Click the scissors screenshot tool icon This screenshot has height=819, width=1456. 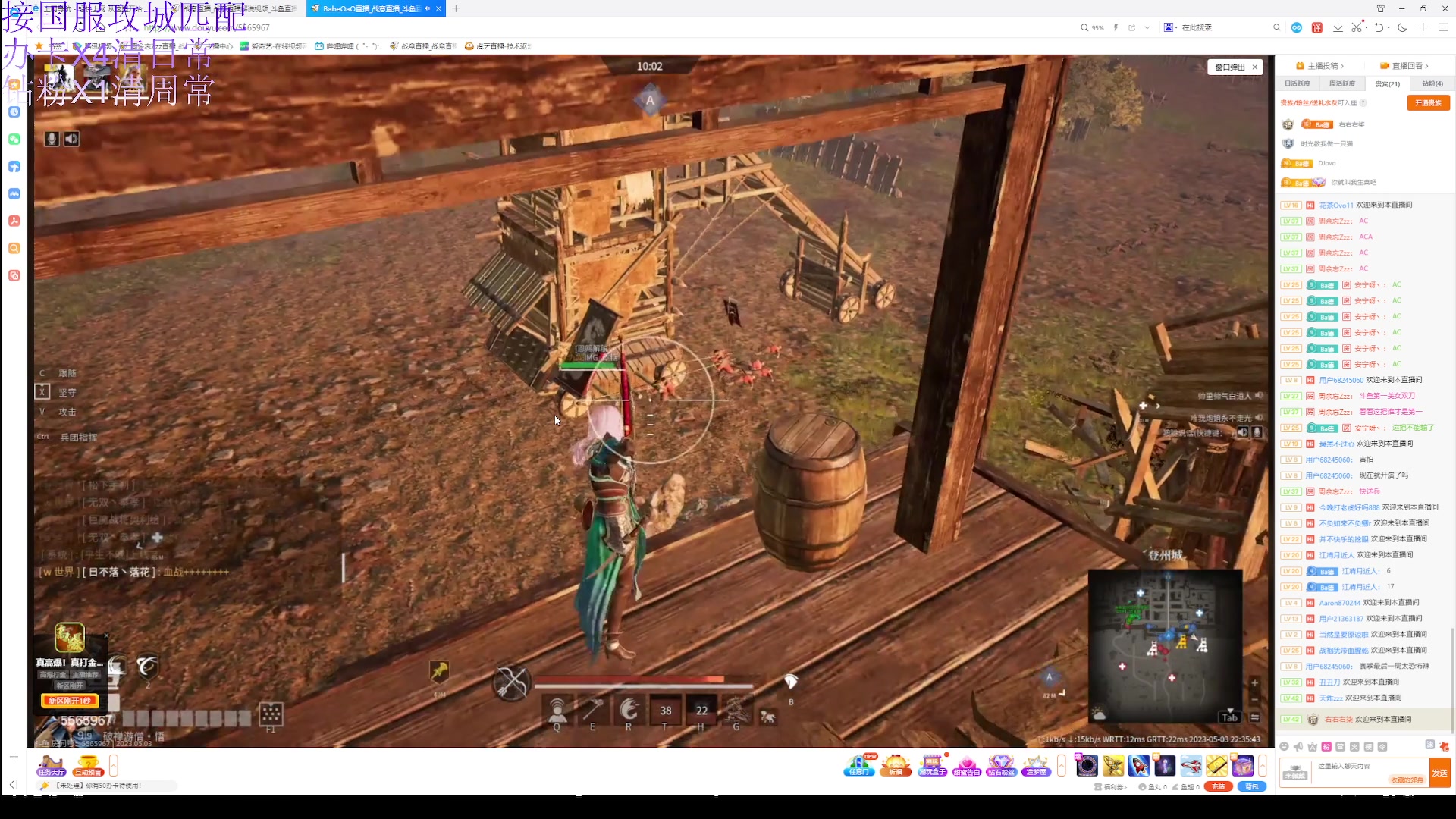tap(1357, 27)
